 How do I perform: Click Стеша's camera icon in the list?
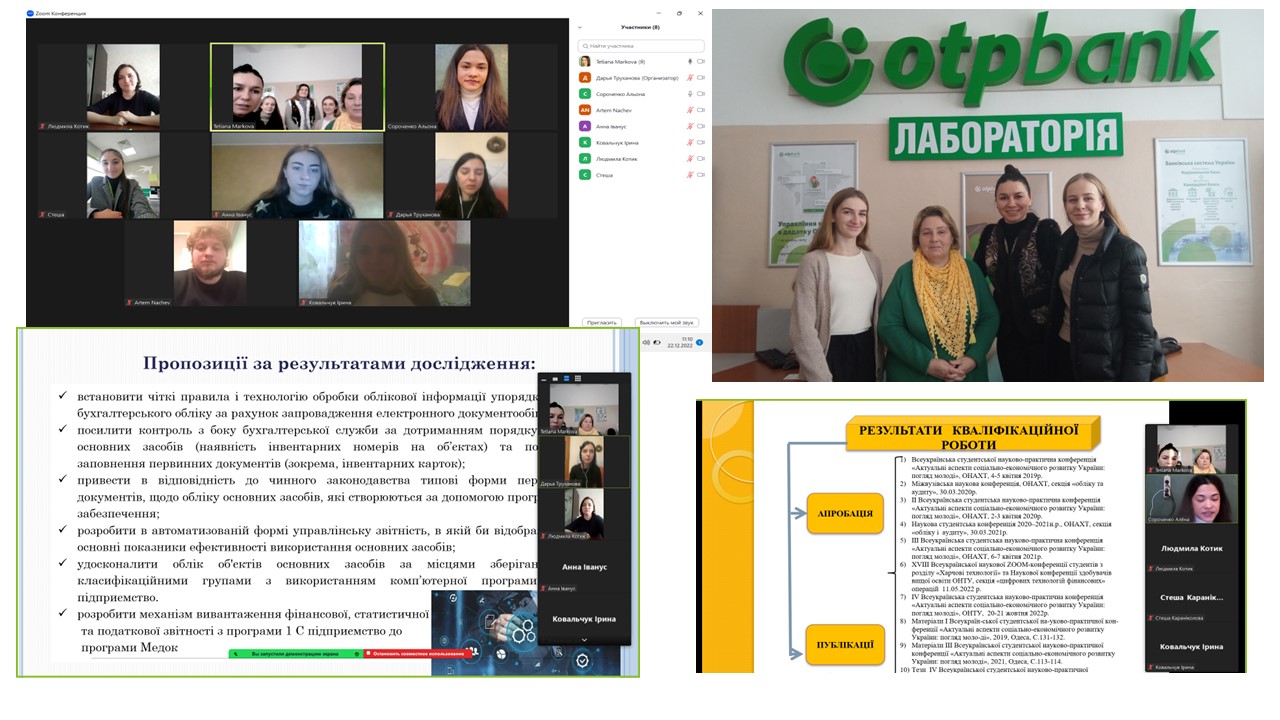(701, 175)
